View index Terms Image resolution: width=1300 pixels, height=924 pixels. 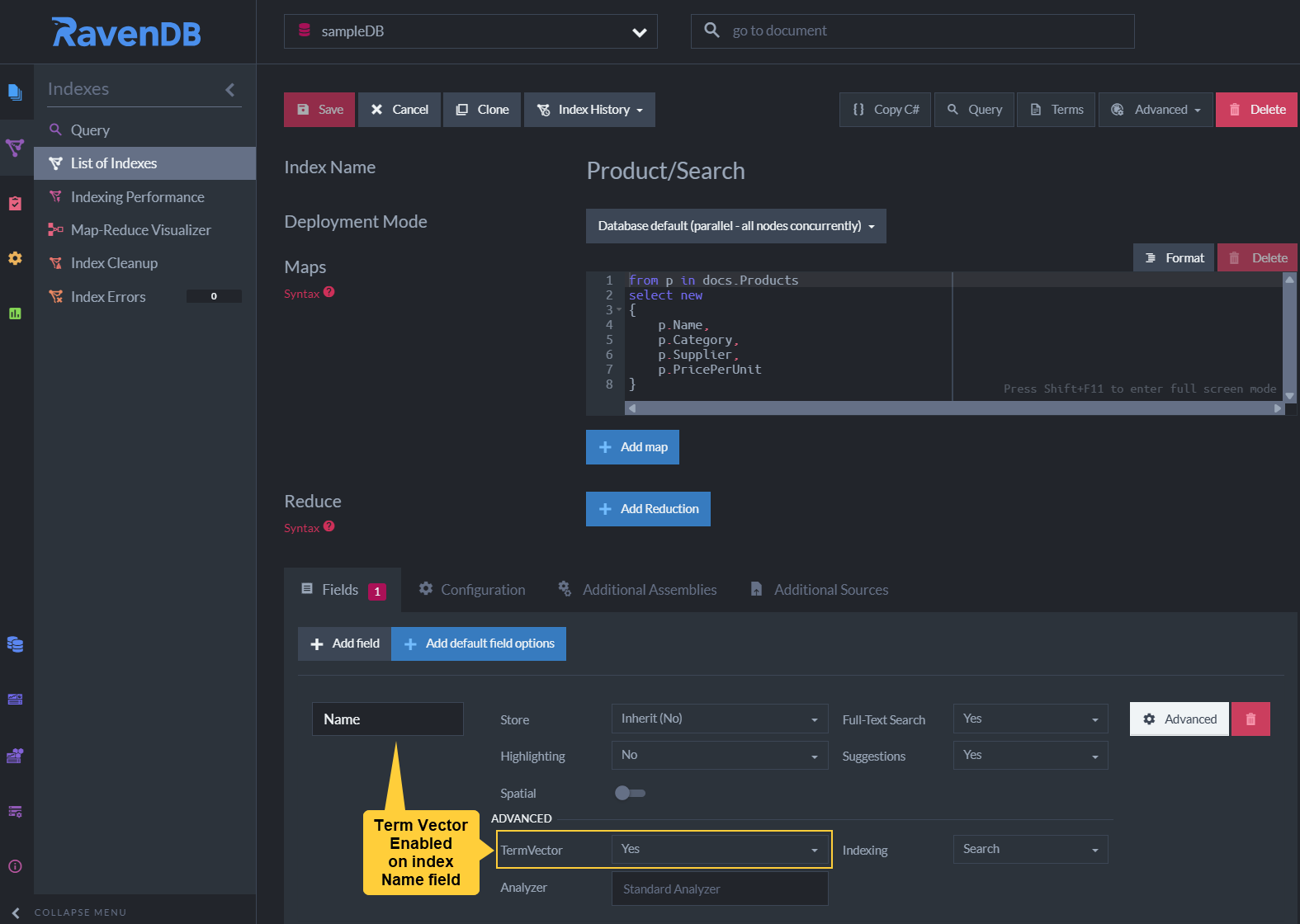pyautogui.click(x=1057, y=110)
